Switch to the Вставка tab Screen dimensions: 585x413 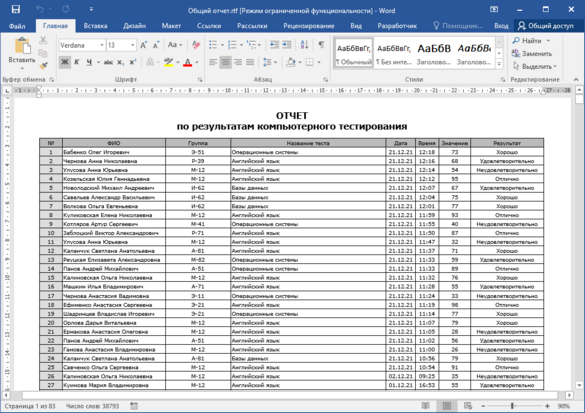96,26
